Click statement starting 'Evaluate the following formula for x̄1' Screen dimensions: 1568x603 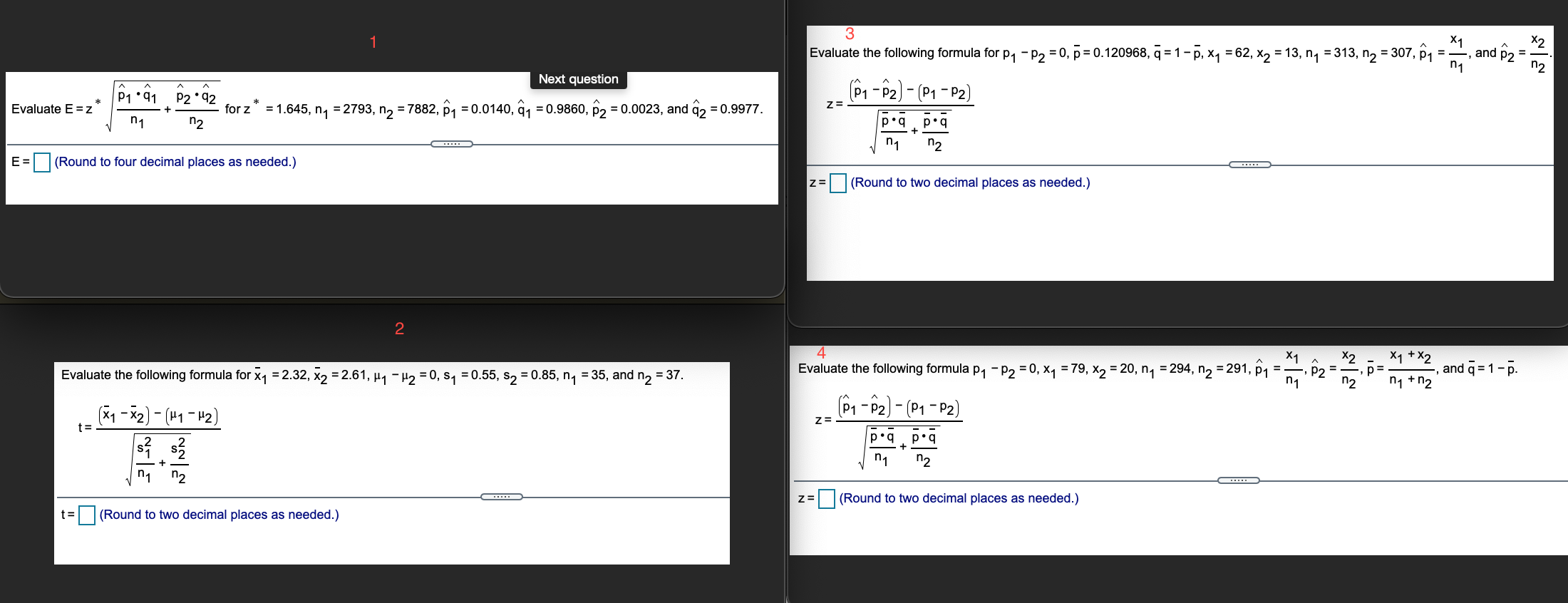(x=372, y=375)
